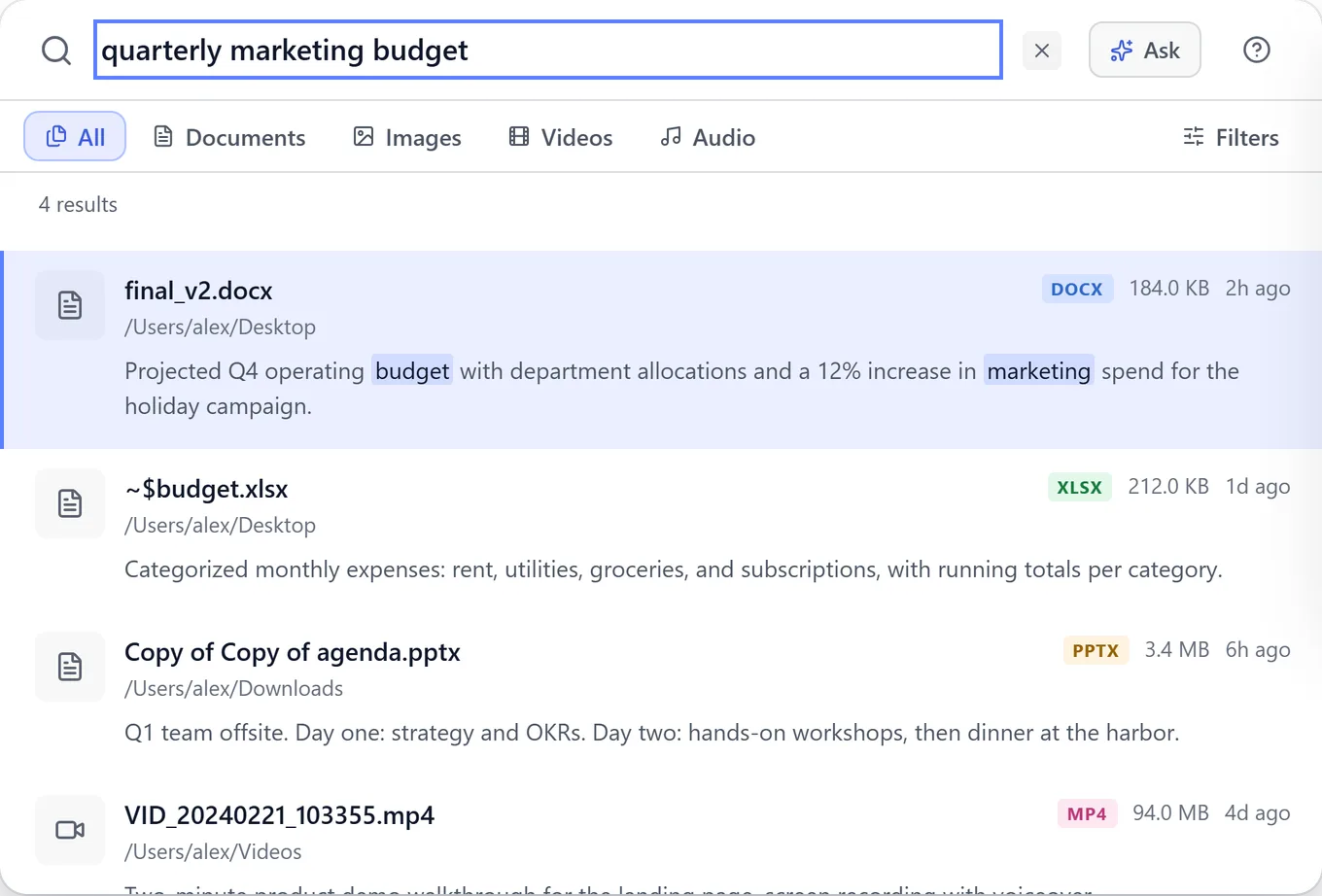Click the document icon for ~$budget.xlsx
Screen dimensions: 1322x896
[x=70, y=503]
